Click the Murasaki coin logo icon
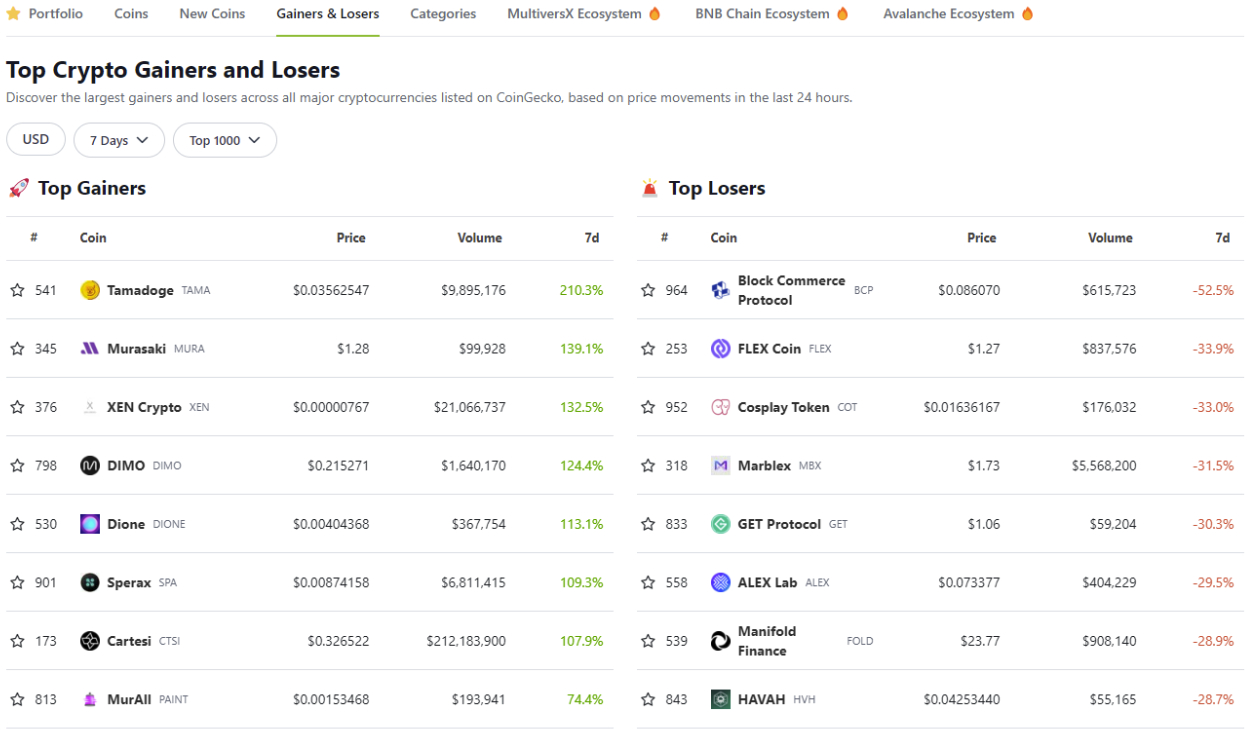This screenshot has height=730, width=1252. (x=90, y=349)
